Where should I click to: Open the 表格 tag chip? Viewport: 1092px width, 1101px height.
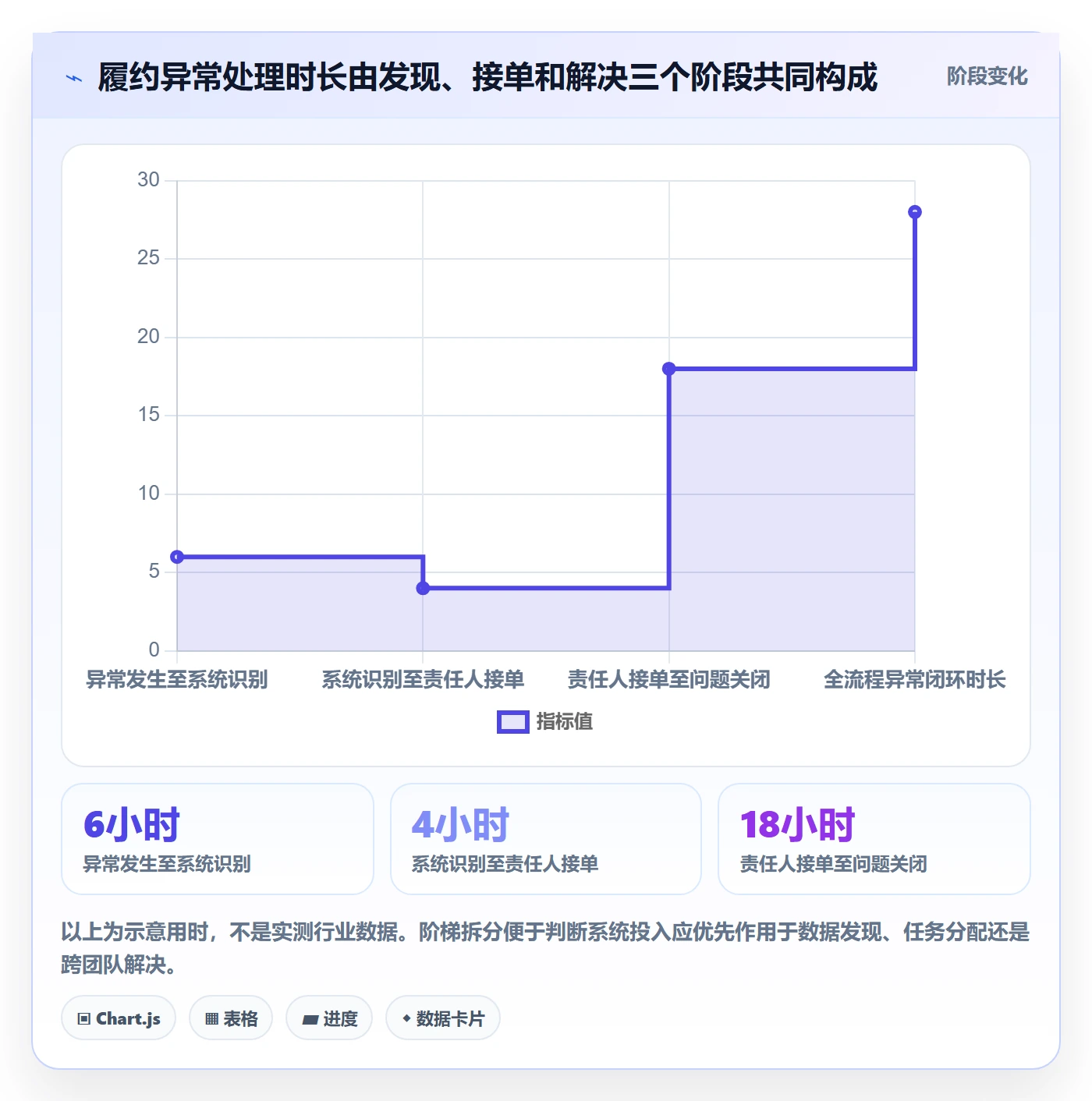(231, 1018)
